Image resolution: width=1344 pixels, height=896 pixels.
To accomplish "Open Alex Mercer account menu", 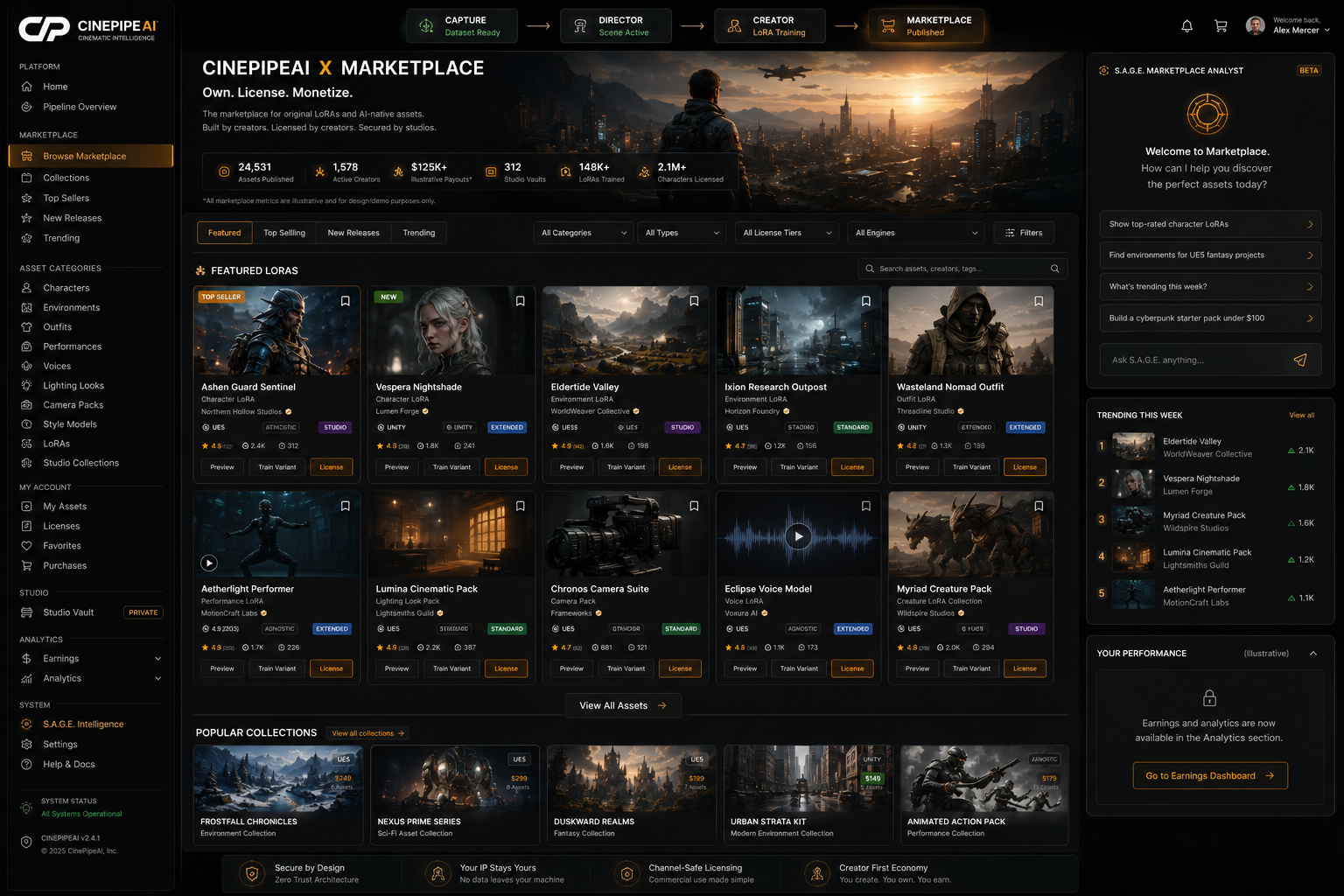I will point(1287,25).
